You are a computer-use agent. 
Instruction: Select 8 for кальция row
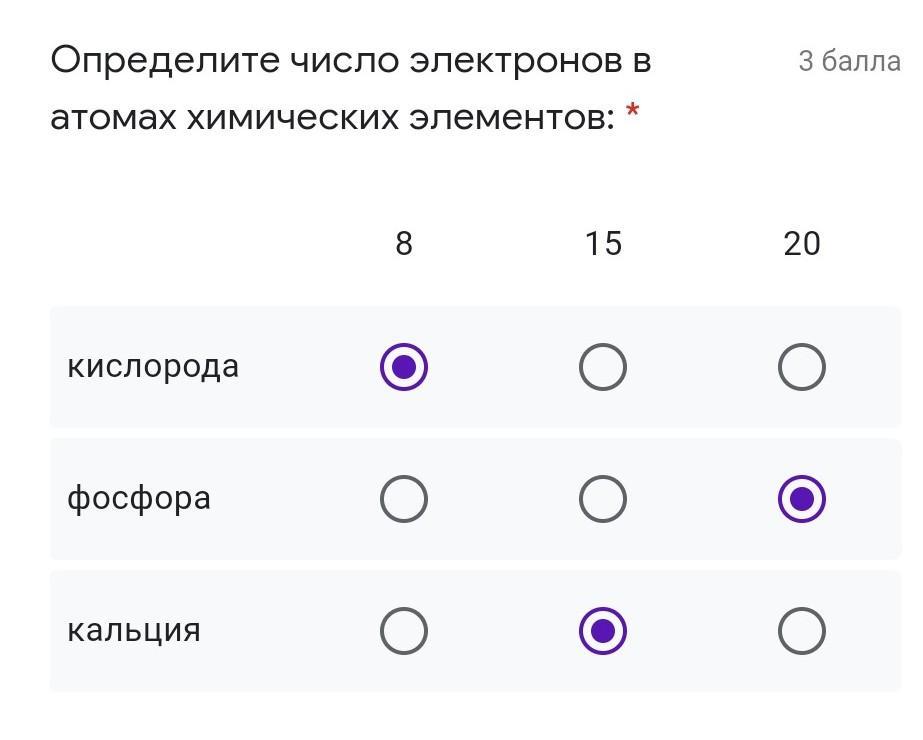coord(404,631)
